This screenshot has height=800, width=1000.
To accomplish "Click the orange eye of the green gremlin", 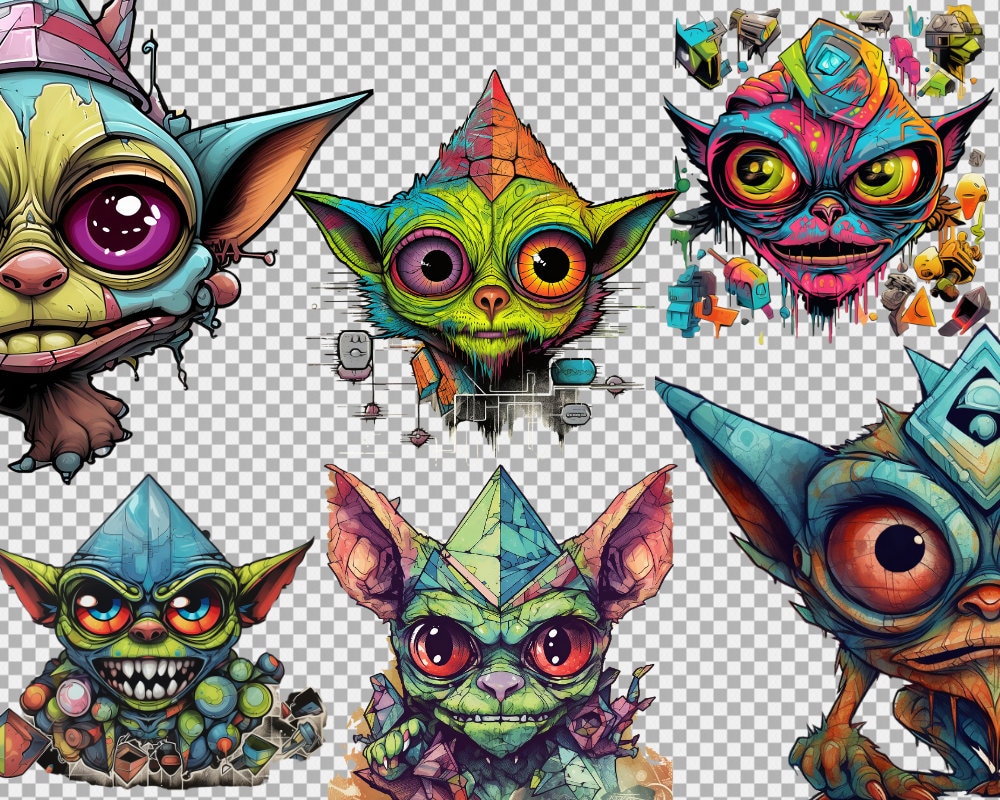I will pyautogui.click(x=550, y=260).
